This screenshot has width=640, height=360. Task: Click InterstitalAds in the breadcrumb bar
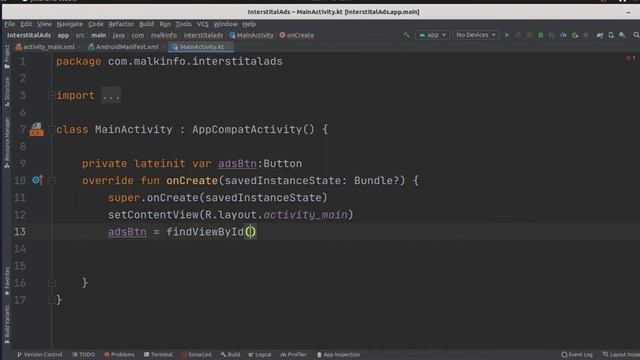pyautogui.click(x=29, y=36)
